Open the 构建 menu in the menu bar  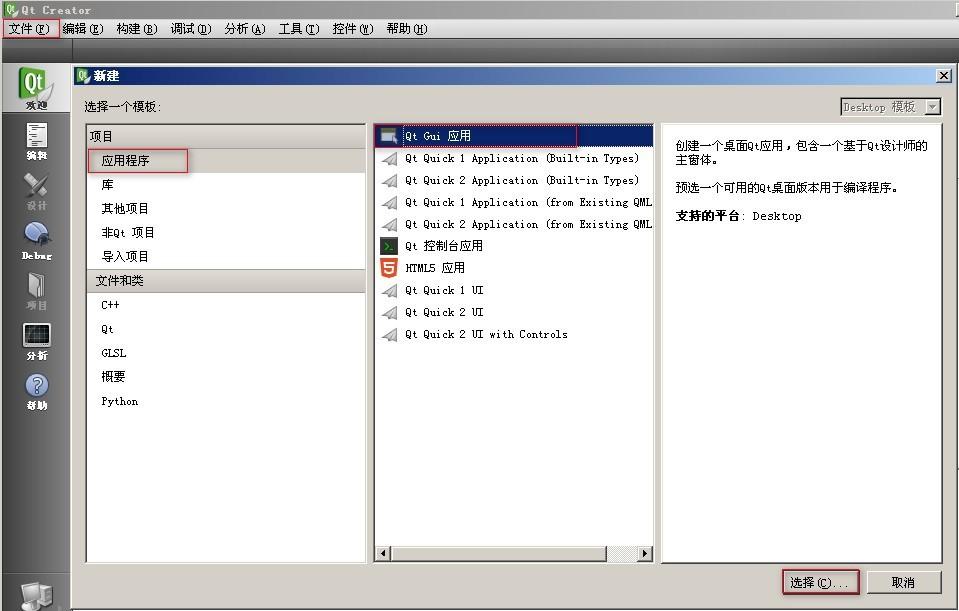click(138, 29)
